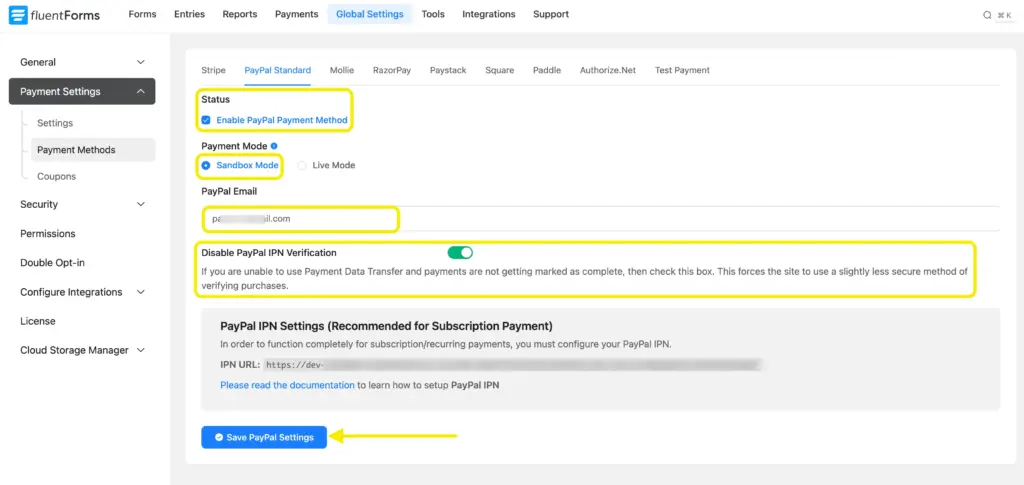Open the Payments menu item

(296, 14)
